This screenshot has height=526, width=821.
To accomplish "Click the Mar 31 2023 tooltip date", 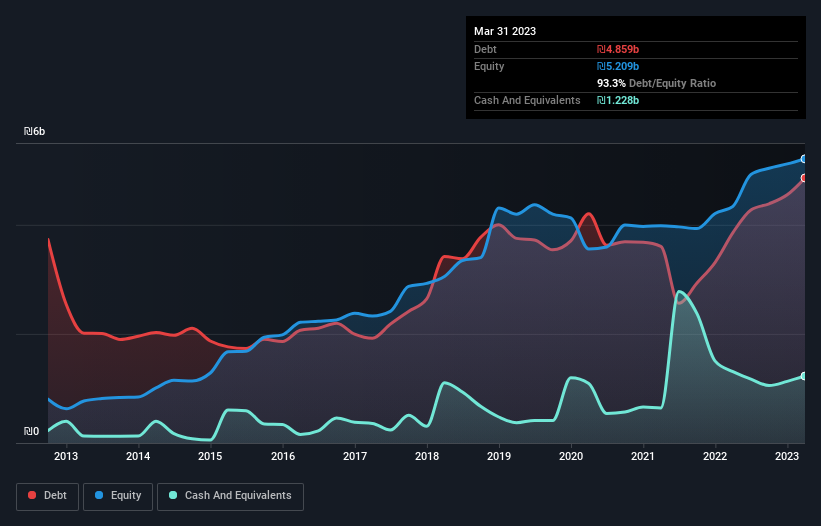I will (505, 31).
